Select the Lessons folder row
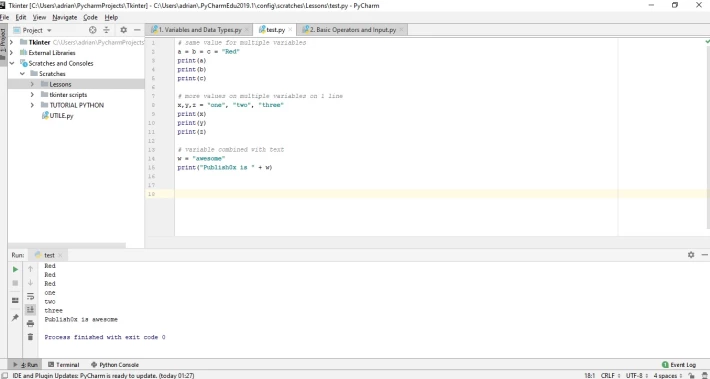This screenshot has width=710, height=379. click(76, 84)
